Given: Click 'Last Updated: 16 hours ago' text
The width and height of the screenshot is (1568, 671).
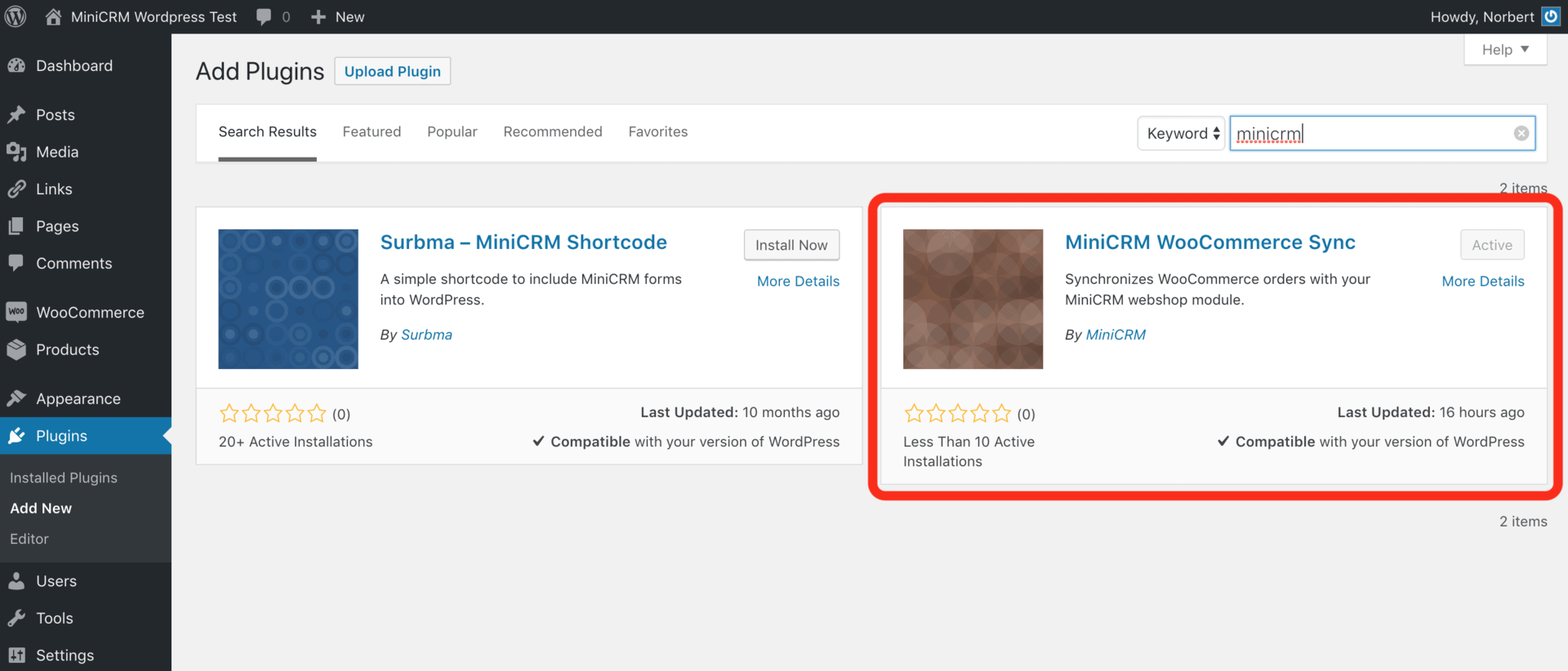Looking at the screenshot, I should [x=1431, y=412].
